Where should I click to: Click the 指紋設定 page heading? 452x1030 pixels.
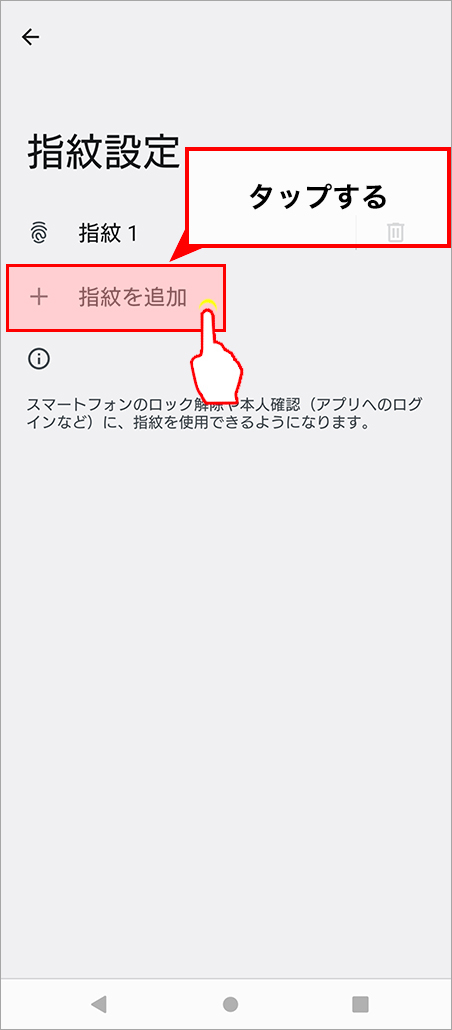point(103,152)
